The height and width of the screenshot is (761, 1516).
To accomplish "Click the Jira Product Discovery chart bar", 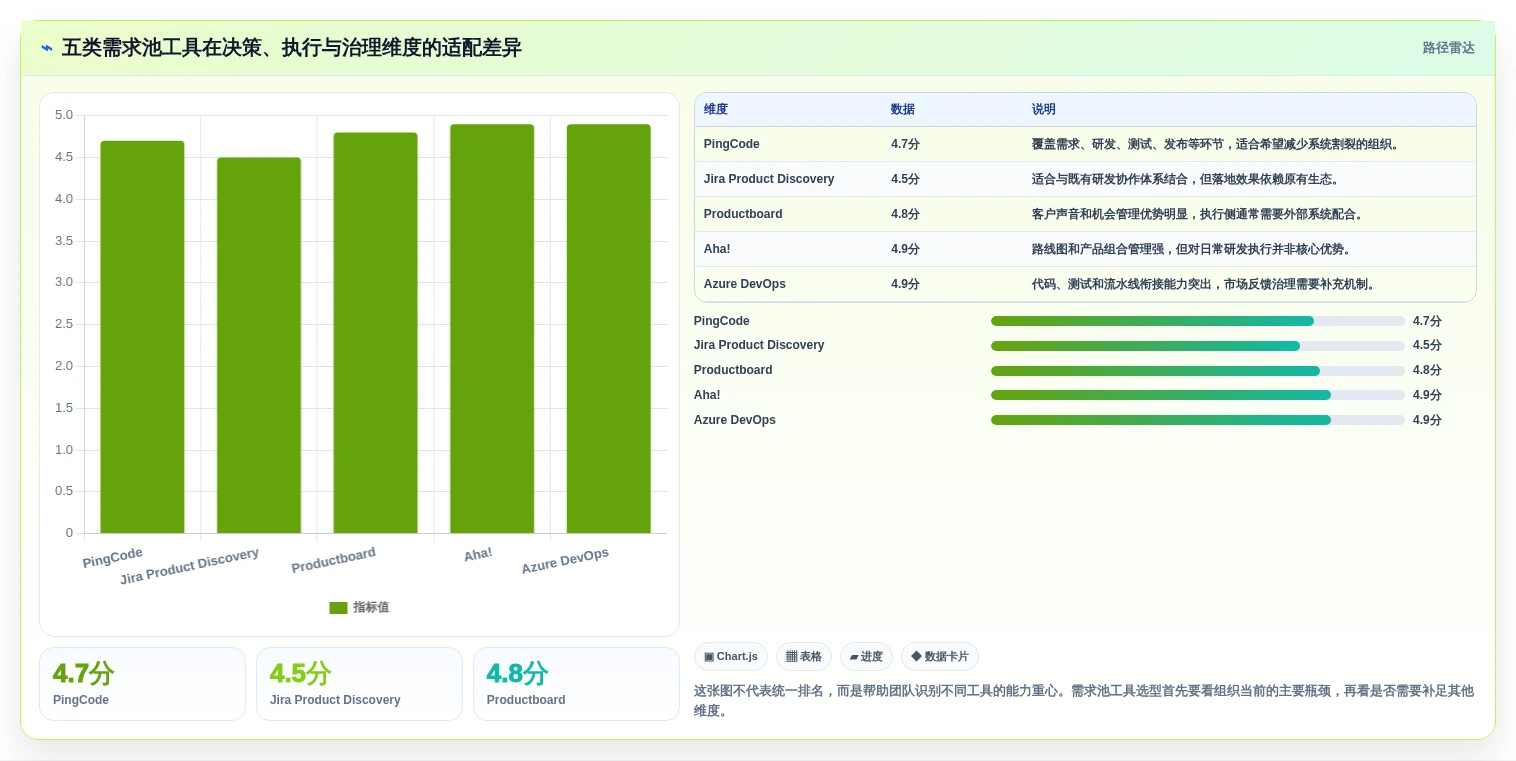I will [x=259, y=345].
